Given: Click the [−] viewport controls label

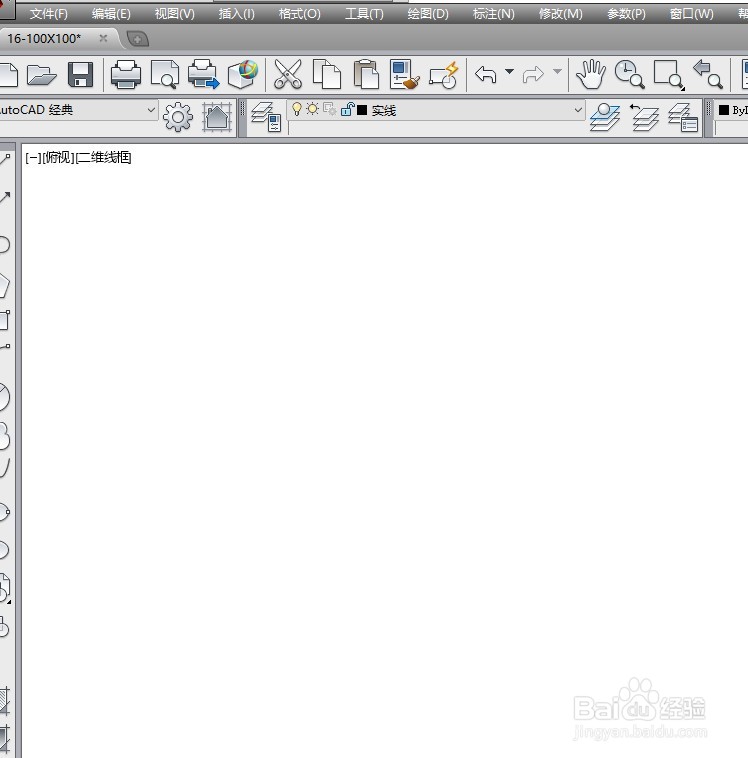Looking at the screenshot, I should tap(33, 157).
